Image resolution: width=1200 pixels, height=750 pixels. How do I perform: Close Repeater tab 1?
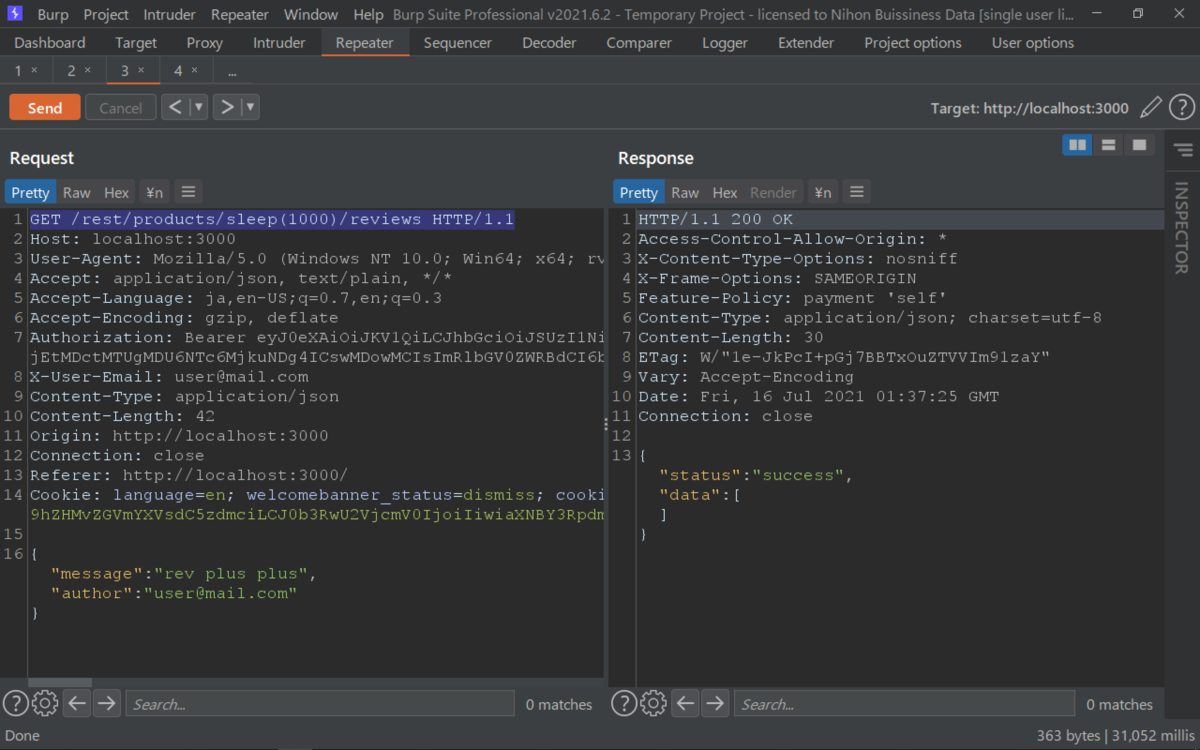pos(34,70)
